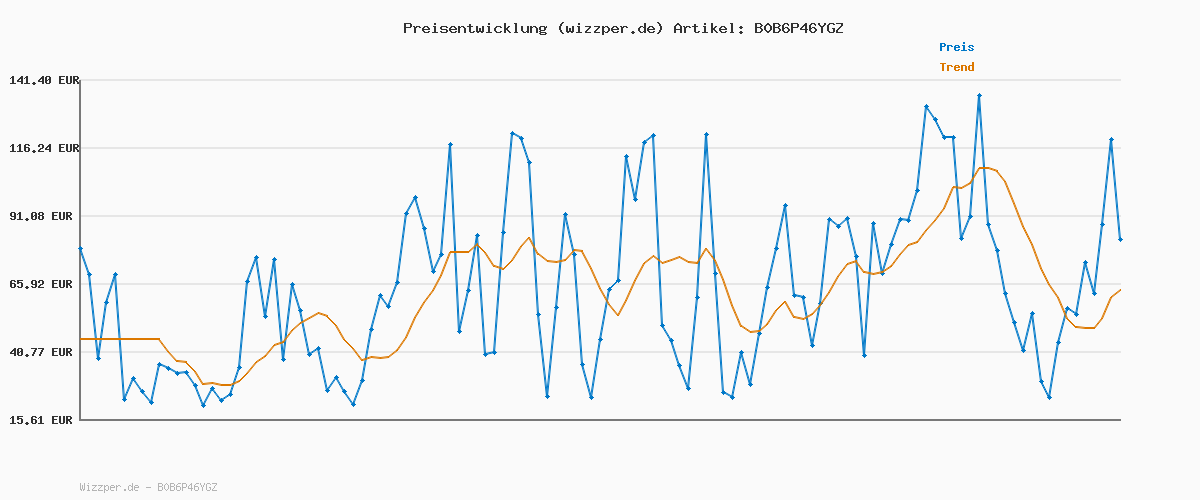The image size is (1200, 500).
Task: Select the 40.77 EUR axis label
Action: [x=45, y=352]
